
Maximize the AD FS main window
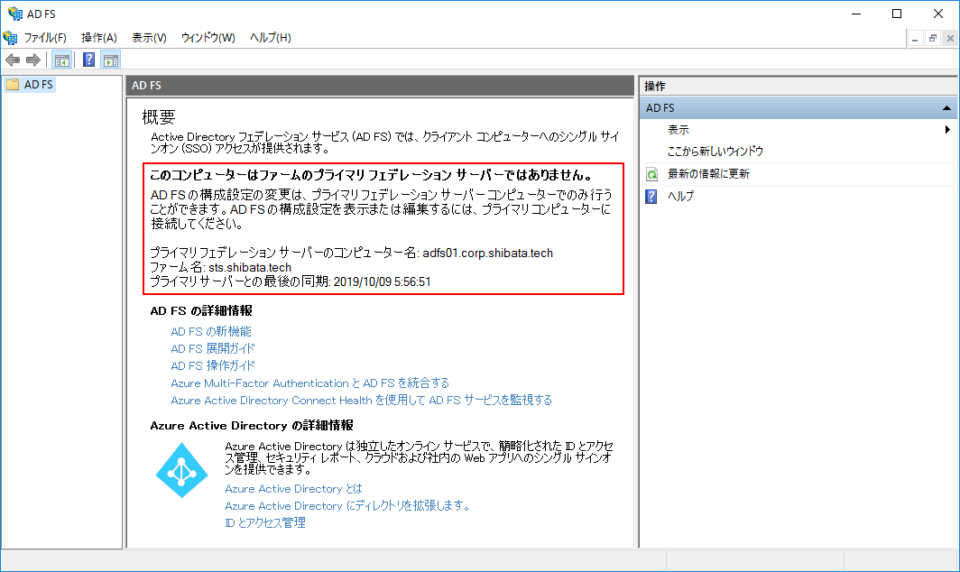pos(897,13)
